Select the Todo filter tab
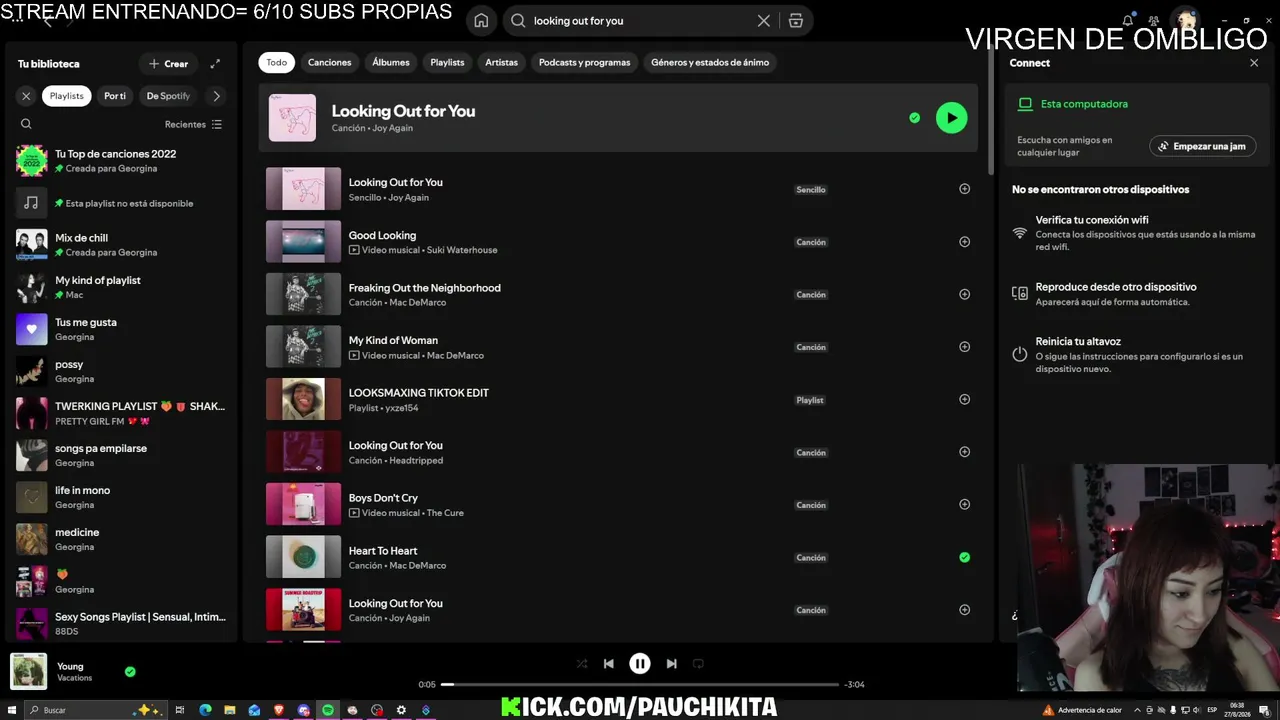This screenshot has width=1280, height=720. coord(277,62)
